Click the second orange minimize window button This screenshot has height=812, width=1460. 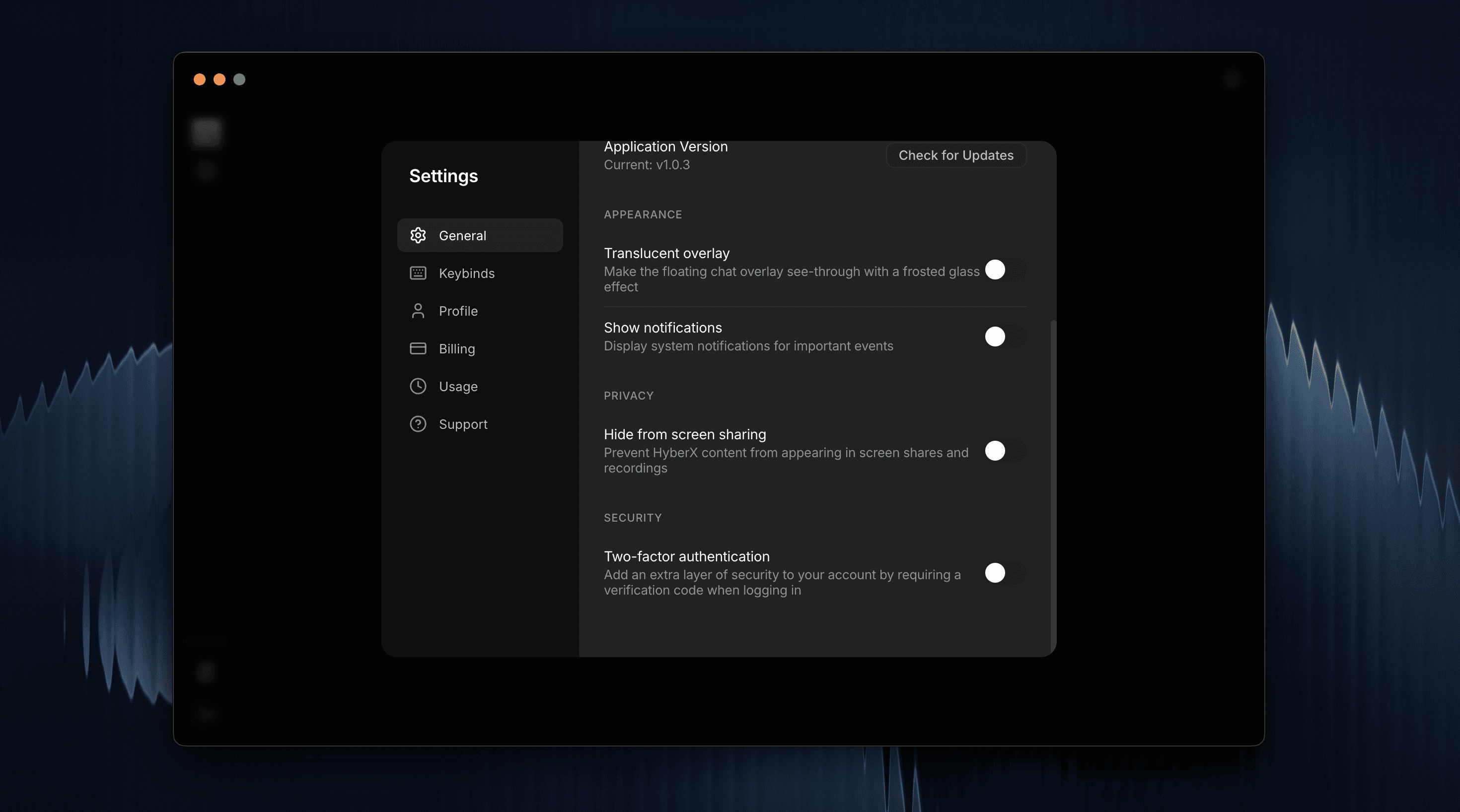[219, 79]
